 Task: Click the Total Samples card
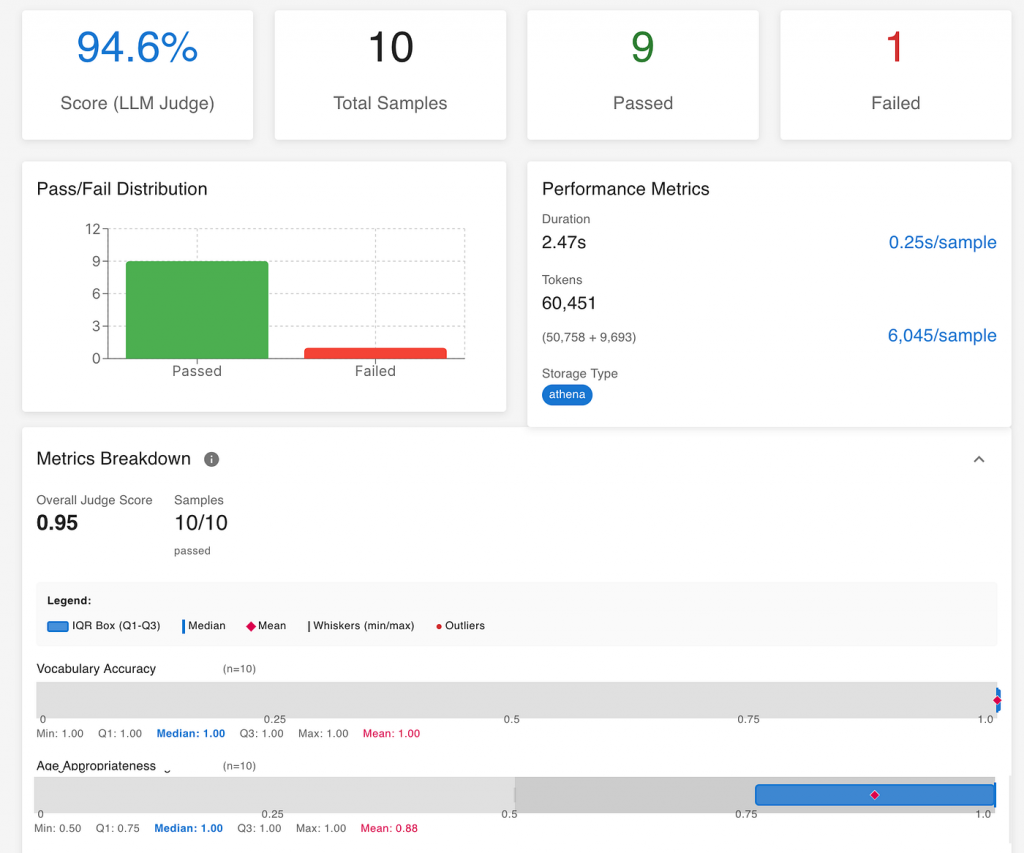point(390,75)
